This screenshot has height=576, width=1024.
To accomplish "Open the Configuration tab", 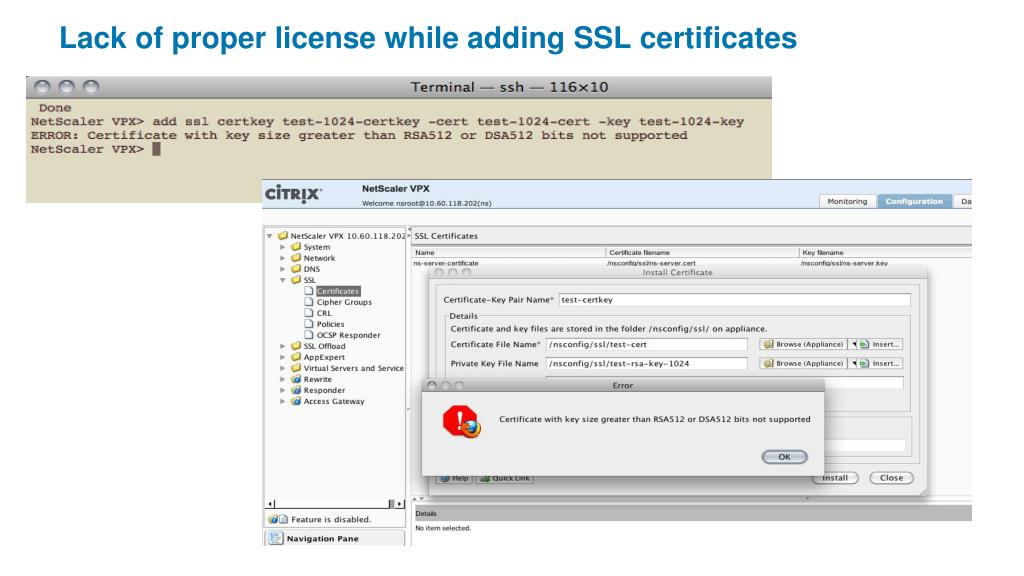I will pos(913,201).
